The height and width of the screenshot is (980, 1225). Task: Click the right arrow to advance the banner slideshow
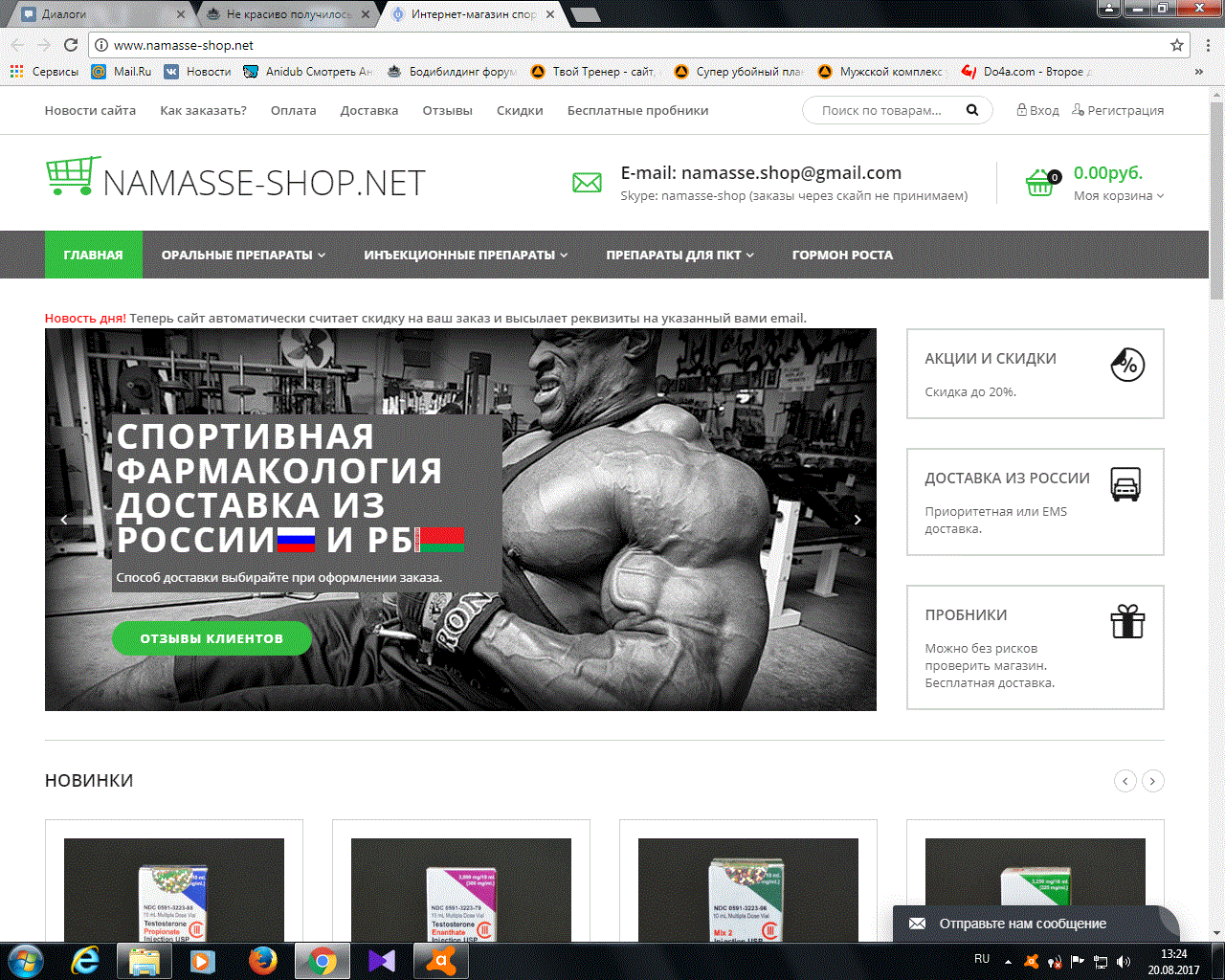858,519
